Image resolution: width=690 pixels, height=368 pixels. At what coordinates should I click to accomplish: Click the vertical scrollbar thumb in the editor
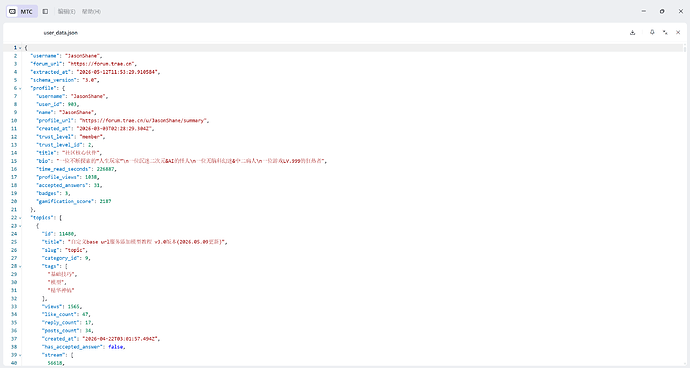(685, 48)
